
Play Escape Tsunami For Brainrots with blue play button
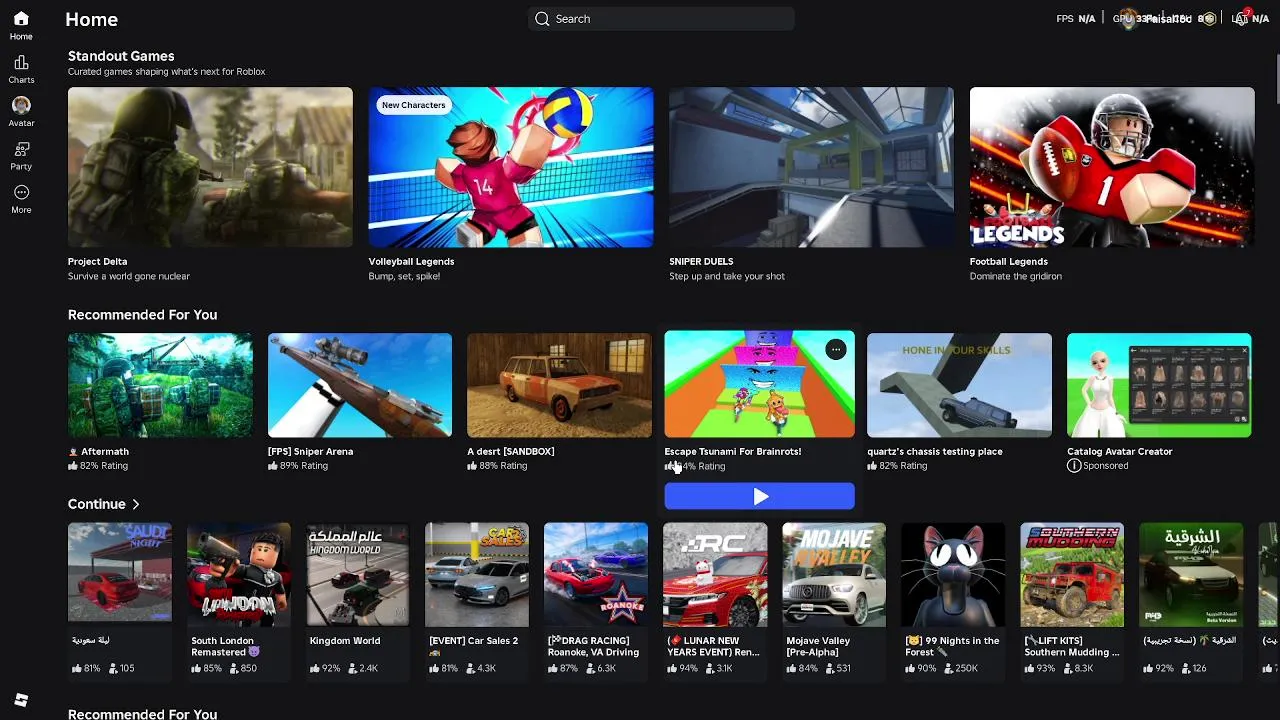(x=760, y=496)
